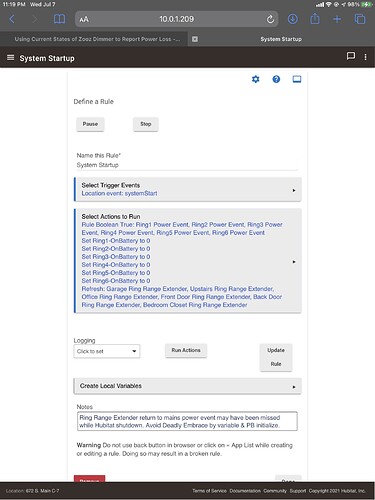The width and height of the screenshot is (375, 500).
Task: Click the Stop button
Action: point(146,124)
